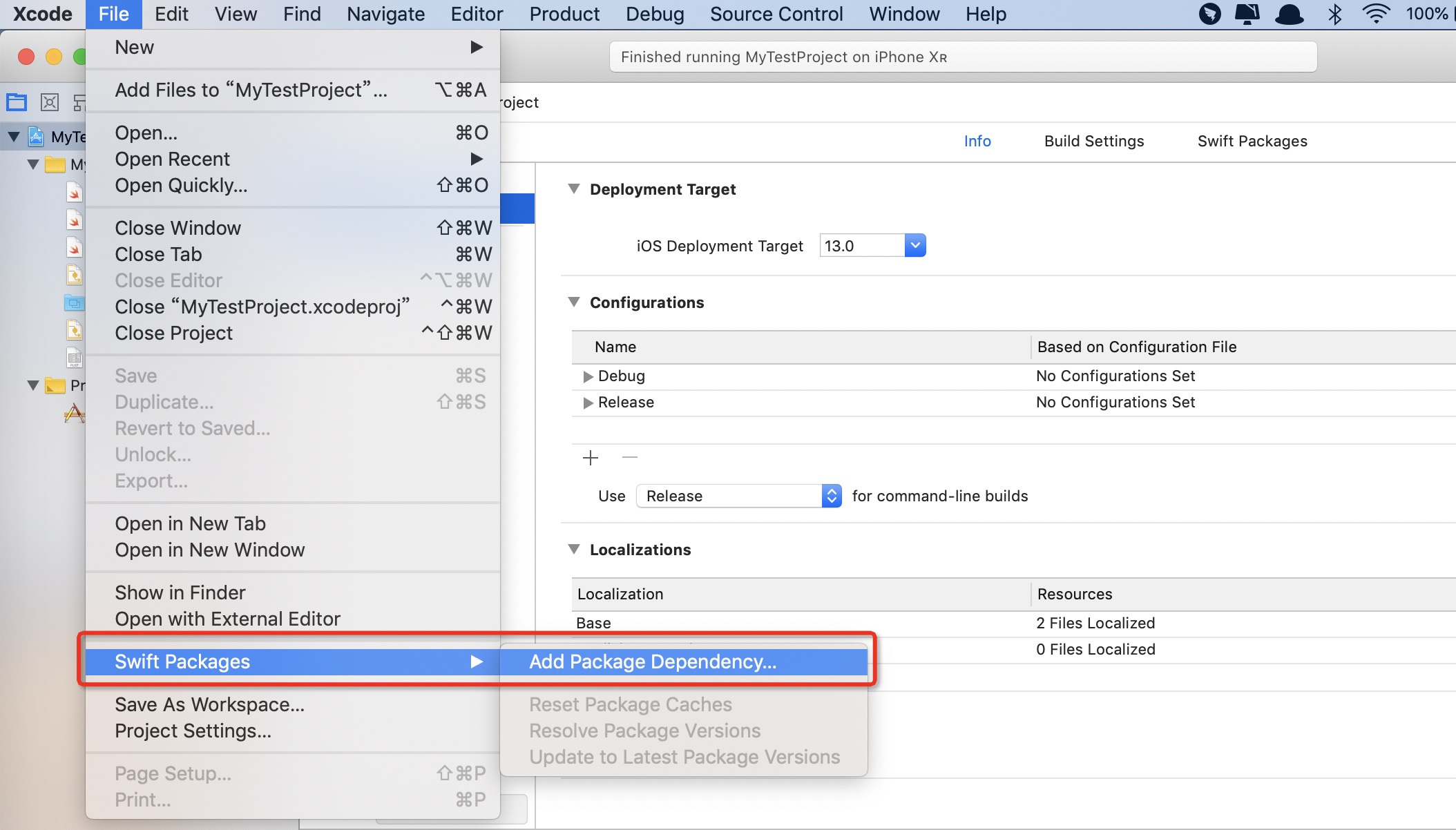Open the Source Control navigator icon
Viewport: 1456px width, 830px height.
pos(50,102)
